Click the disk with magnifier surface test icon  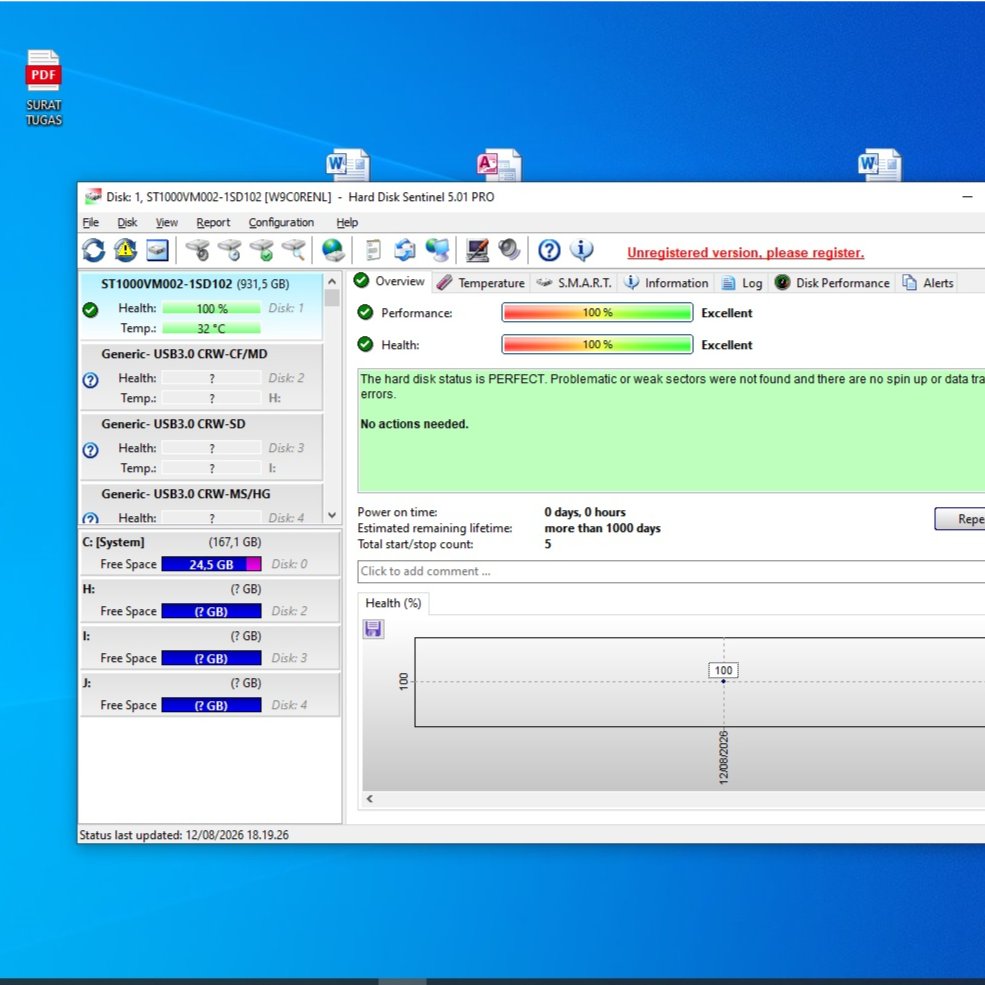pos(293,251)
